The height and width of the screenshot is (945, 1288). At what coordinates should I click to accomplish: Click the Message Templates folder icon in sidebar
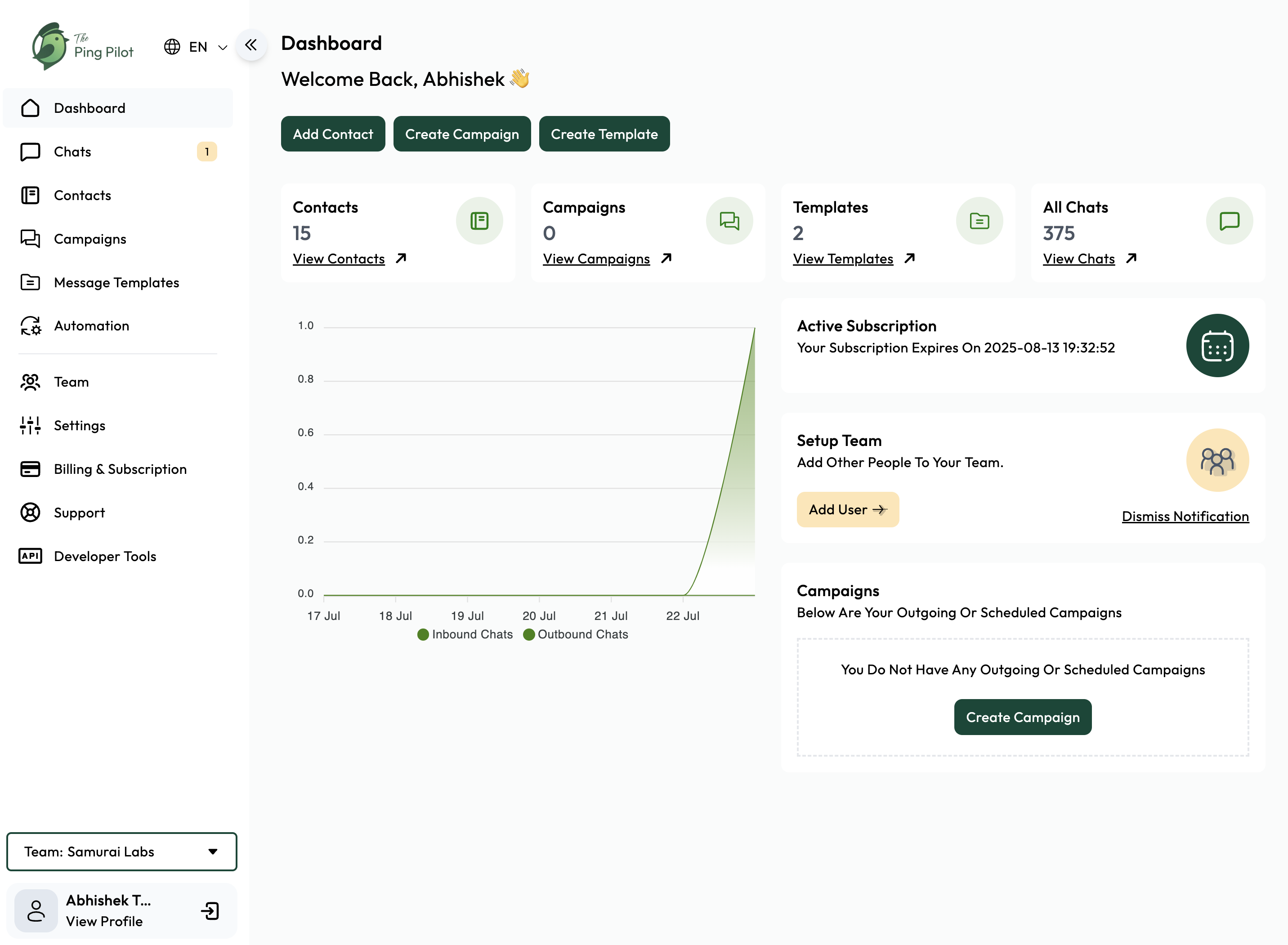[x=30, y=282]
